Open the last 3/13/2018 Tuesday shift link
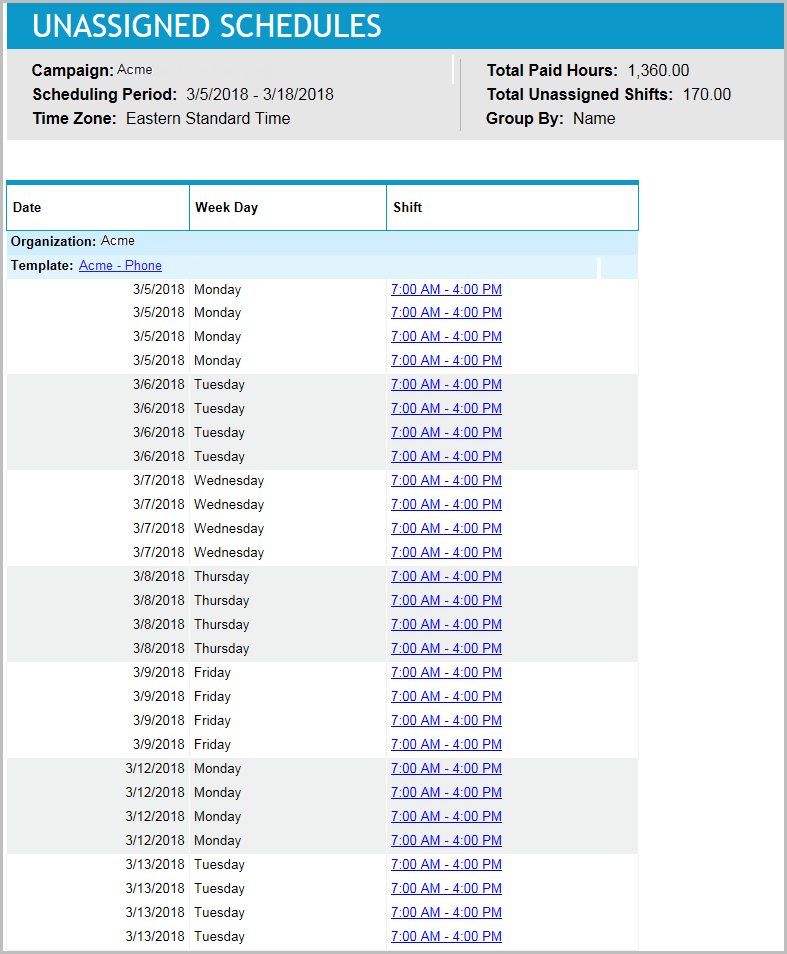 (x=446, y=937)
